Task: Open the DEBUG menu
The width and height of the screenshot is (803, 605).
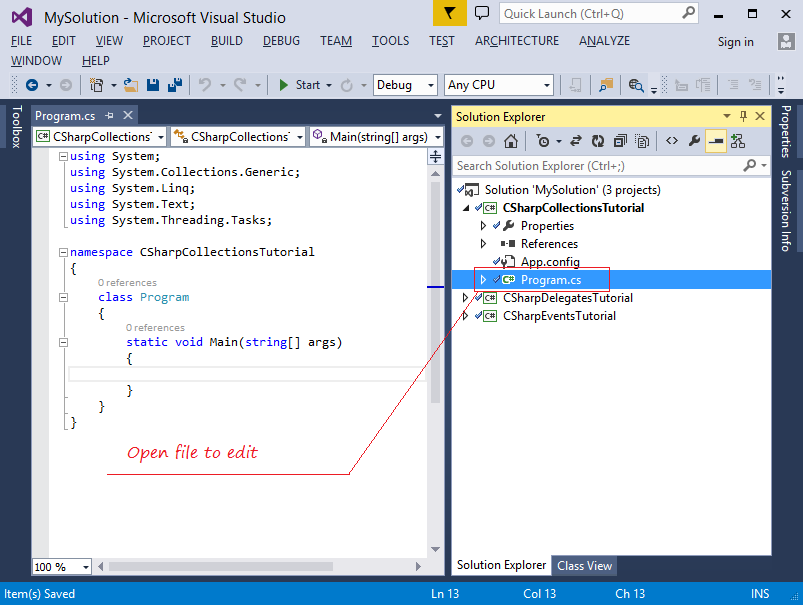Action: point(281,41)
